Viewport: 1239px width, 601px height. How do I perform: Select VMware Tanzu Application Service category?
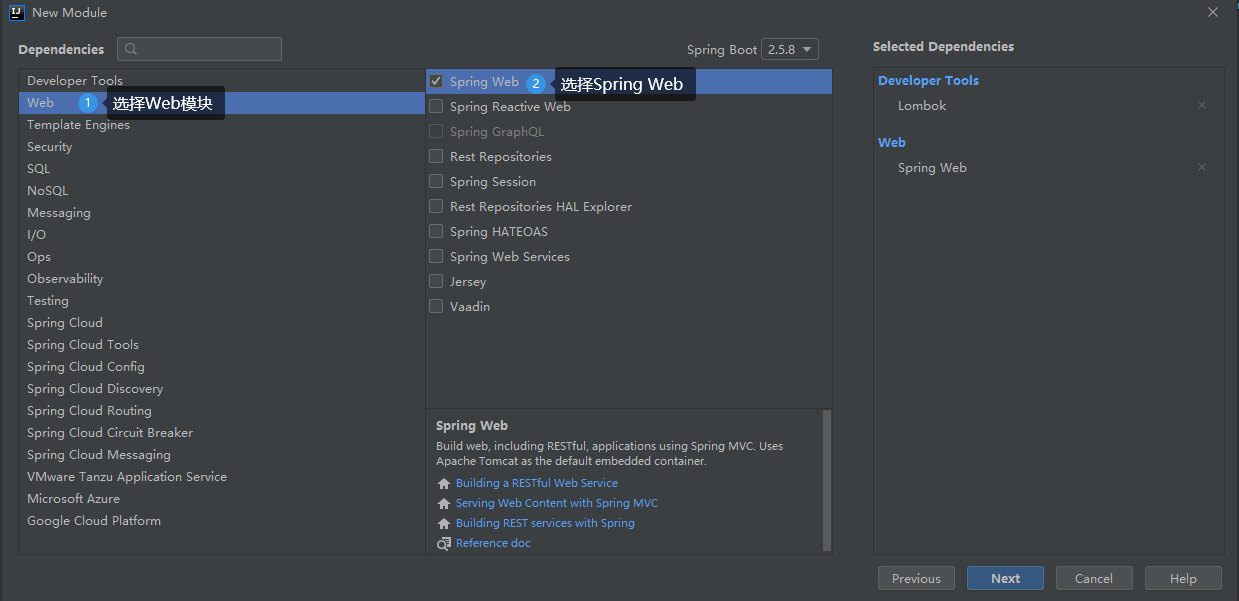click(222, 477)
